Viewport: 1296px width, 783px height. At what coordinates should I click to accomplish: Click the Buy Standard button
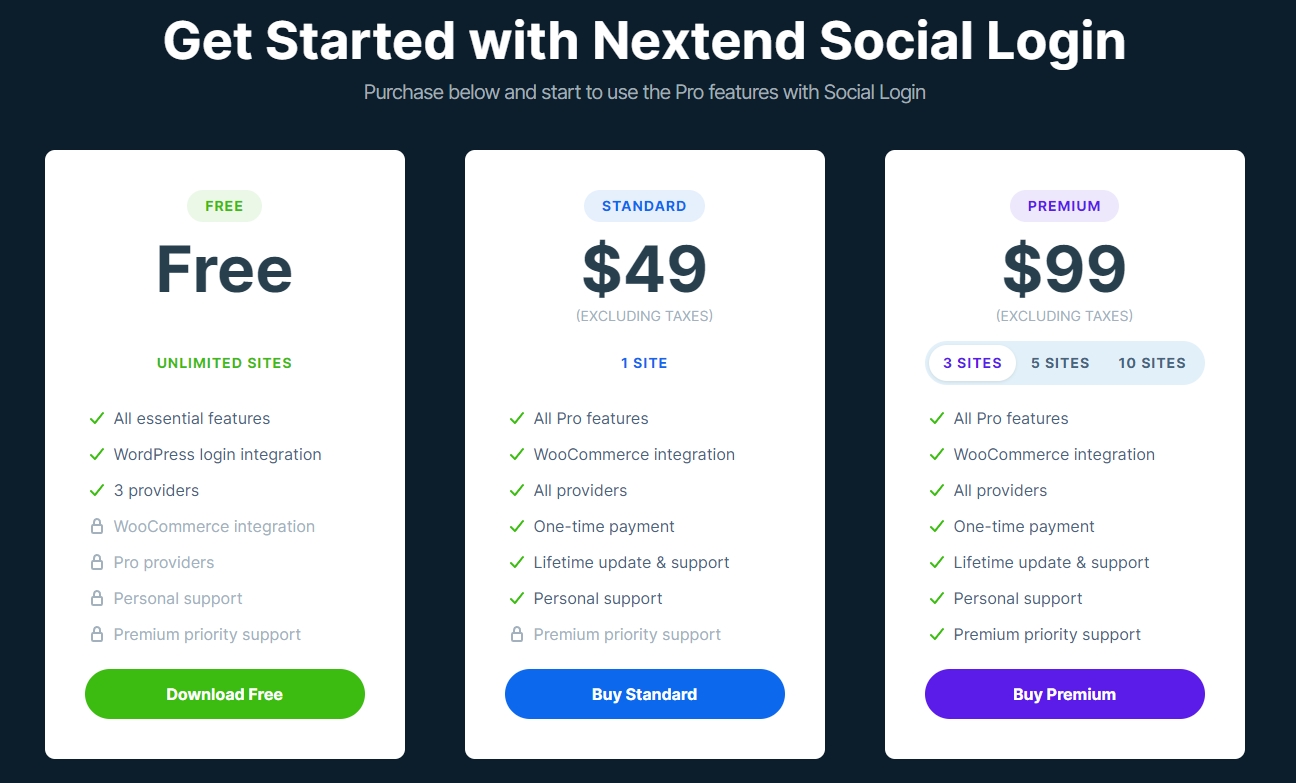coord(644,694)
